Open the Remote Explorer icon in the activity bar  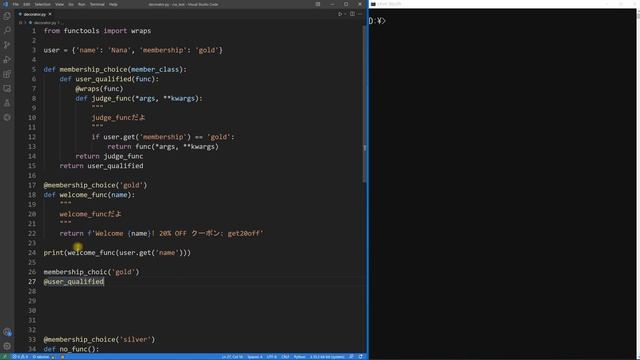point(7,89)
